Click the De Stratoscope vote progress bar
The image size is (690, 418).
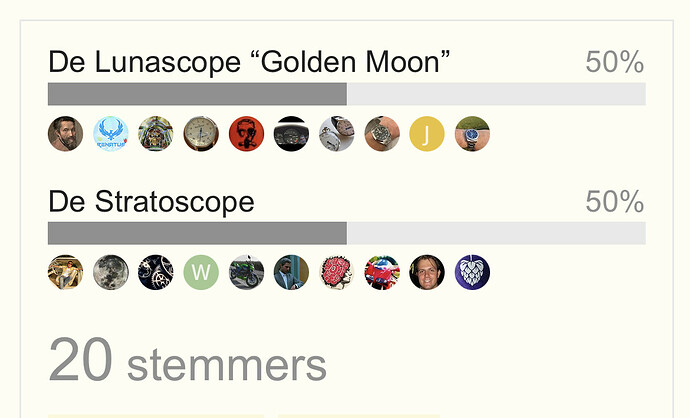346,233
